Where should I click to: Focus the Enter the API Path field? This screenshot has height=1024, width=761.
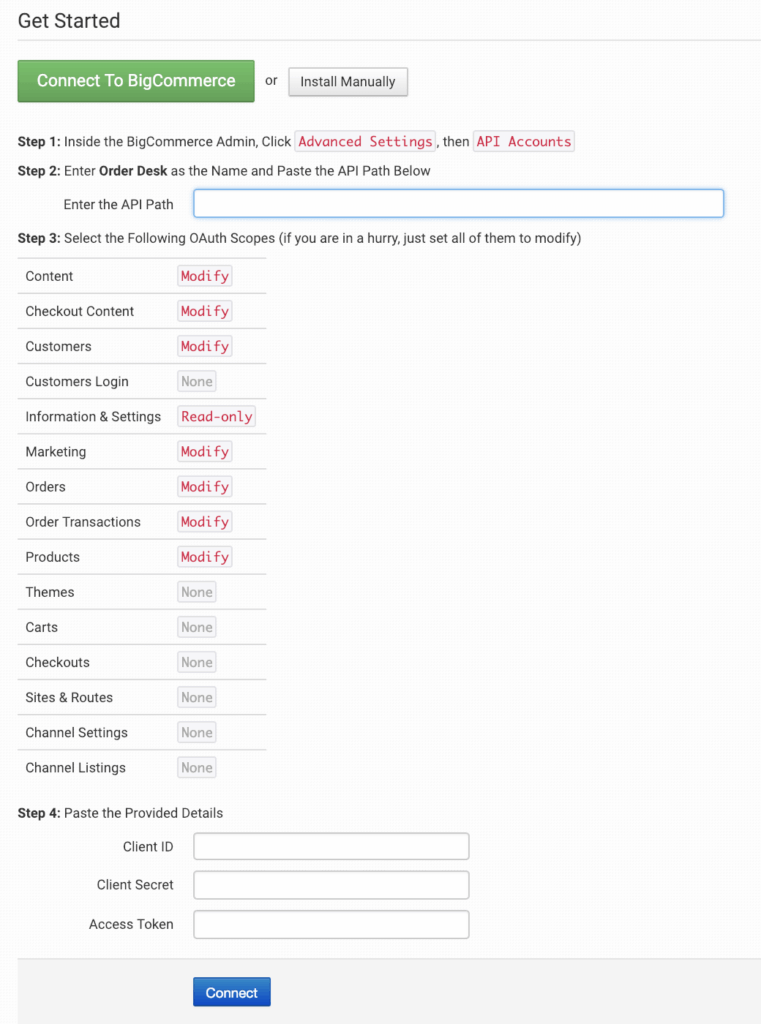coord(458,204)
